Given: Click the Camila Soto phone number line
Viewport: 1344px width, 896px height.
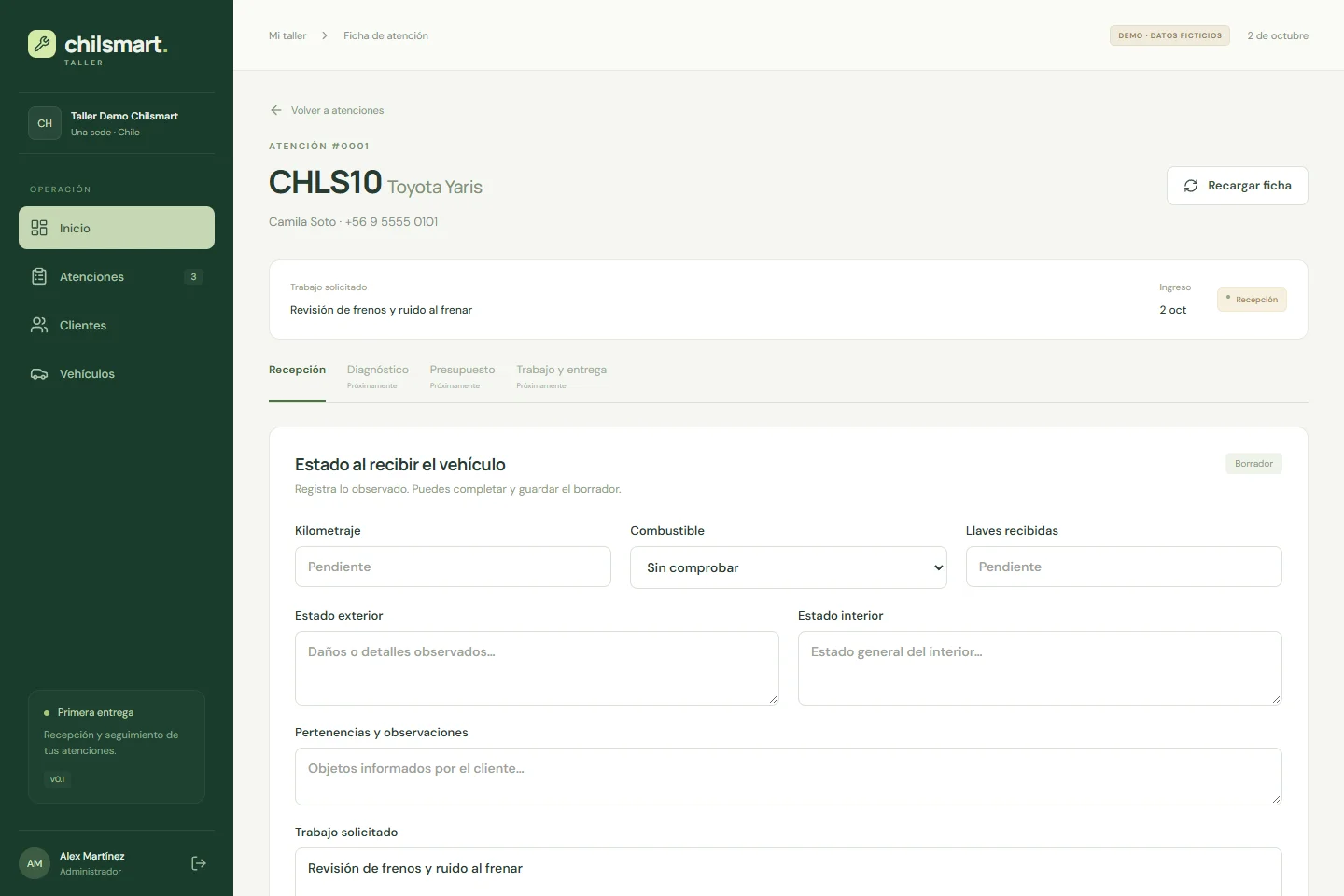Looking at the screenshot, I should point(353,221).
